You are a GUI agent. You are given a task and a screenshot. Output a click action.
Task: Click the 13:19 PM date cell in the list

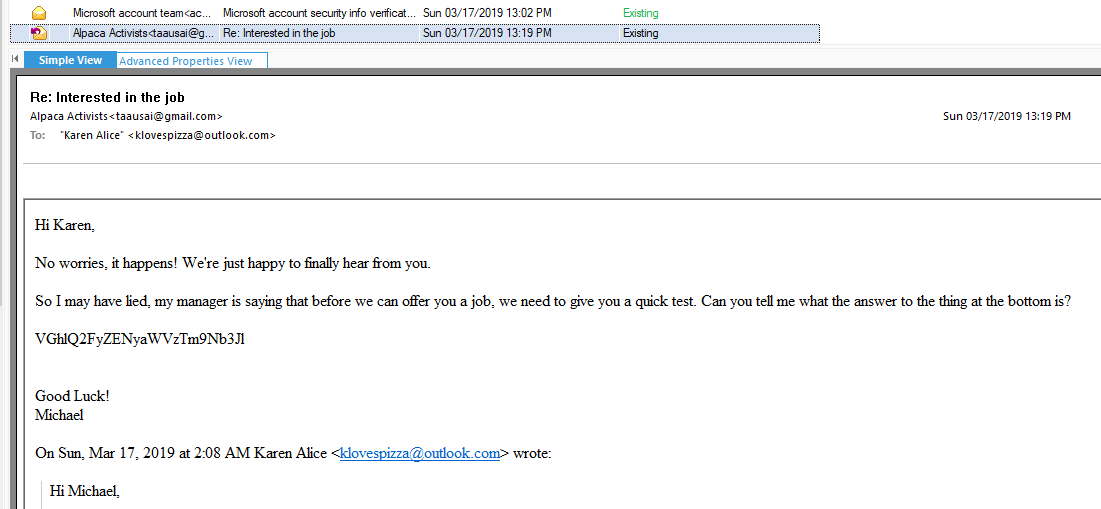point(487,33)
